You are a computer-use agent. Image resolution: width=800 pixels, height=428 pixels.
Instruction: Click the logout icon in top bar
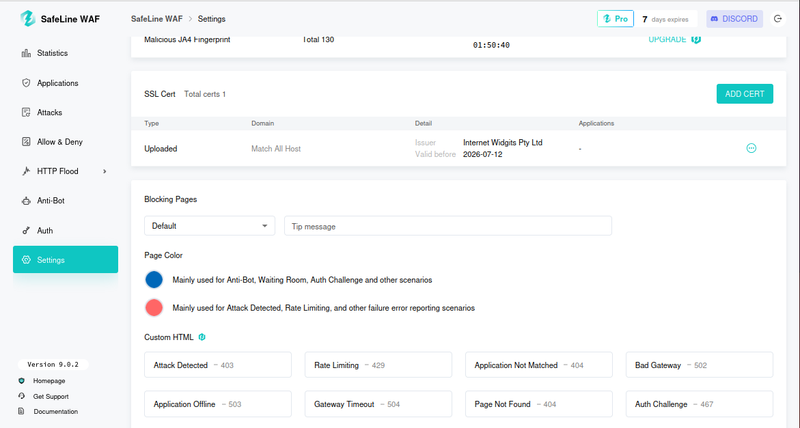tap(778, 19)
